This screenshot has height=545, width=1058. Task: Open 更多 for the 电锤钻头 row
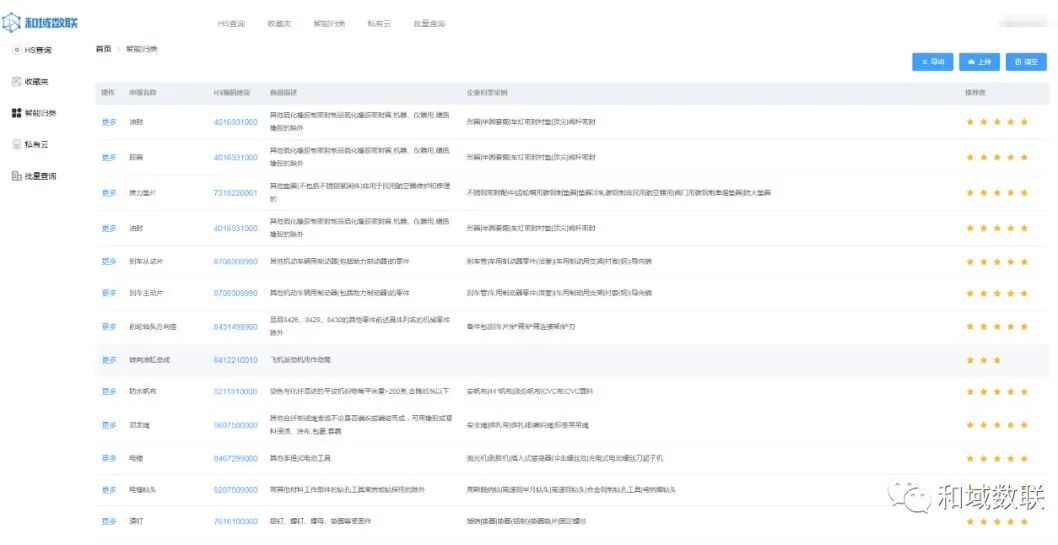point(109,490)
